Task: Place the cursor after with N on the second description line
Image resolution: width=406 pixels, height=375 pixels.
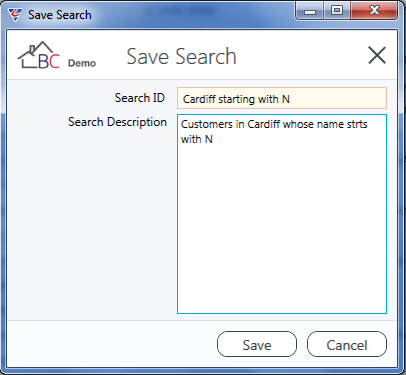Action: click(213, 139)
